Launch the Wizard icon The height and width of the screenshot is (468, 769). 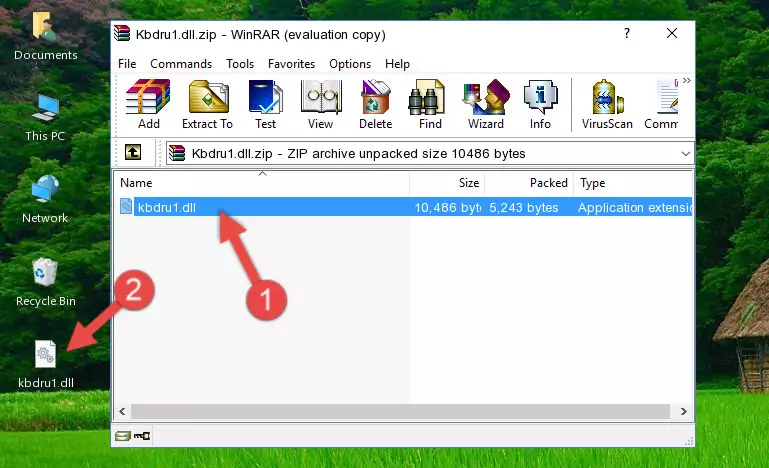[x=486, y=104]
